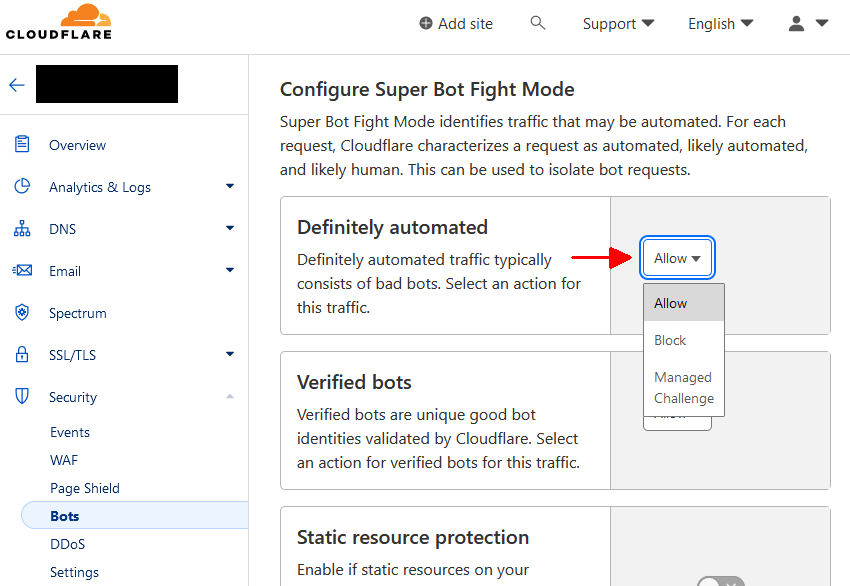
Task: Click the Static resource protection heading
Action: [x=413, y=537]
